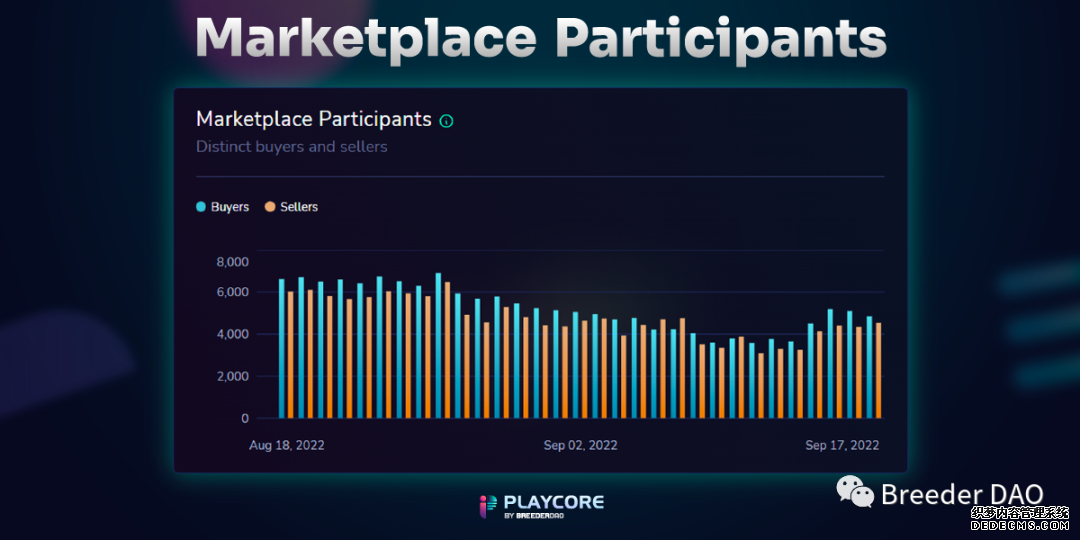Screen dimensions: 1080x540
Task: Click the blue Buyers legend dot
Action: [x=201, y=207]
